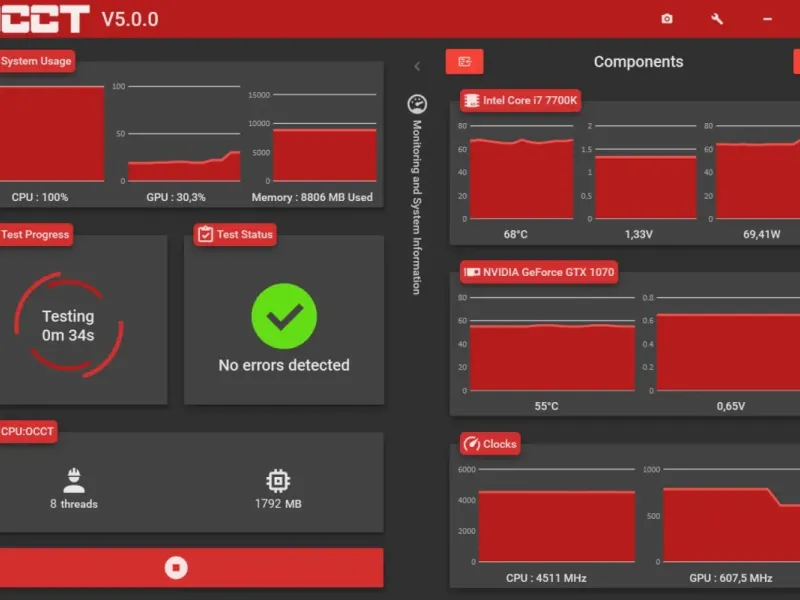The width and height of the screenshot is (800, 600).
Task: Click the V5.0.0 version text
Action: (x=130, y=19)
